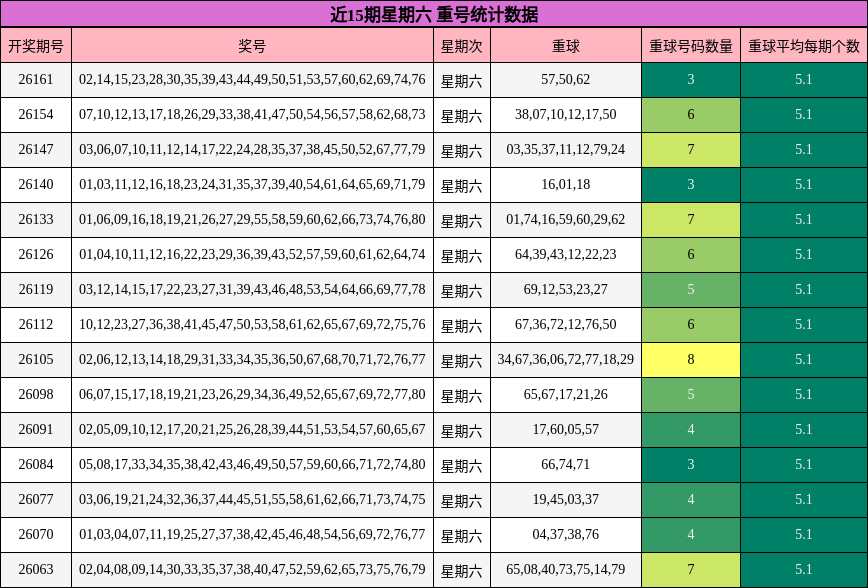This screenshot has width=868, height=588.
Task: Click winning numbers starting 06,07,15,17,18
Action: [252, 395]
